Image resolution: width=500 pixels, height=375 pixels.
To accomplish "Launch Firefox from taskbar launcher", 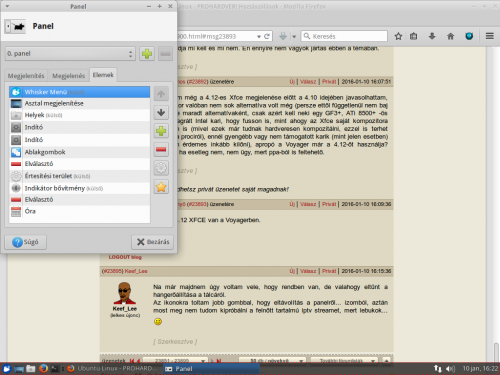I will [x=43, y=369].
